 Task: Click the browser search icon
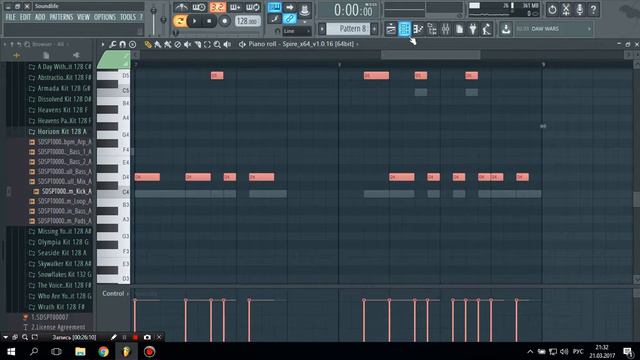point(27,44)
